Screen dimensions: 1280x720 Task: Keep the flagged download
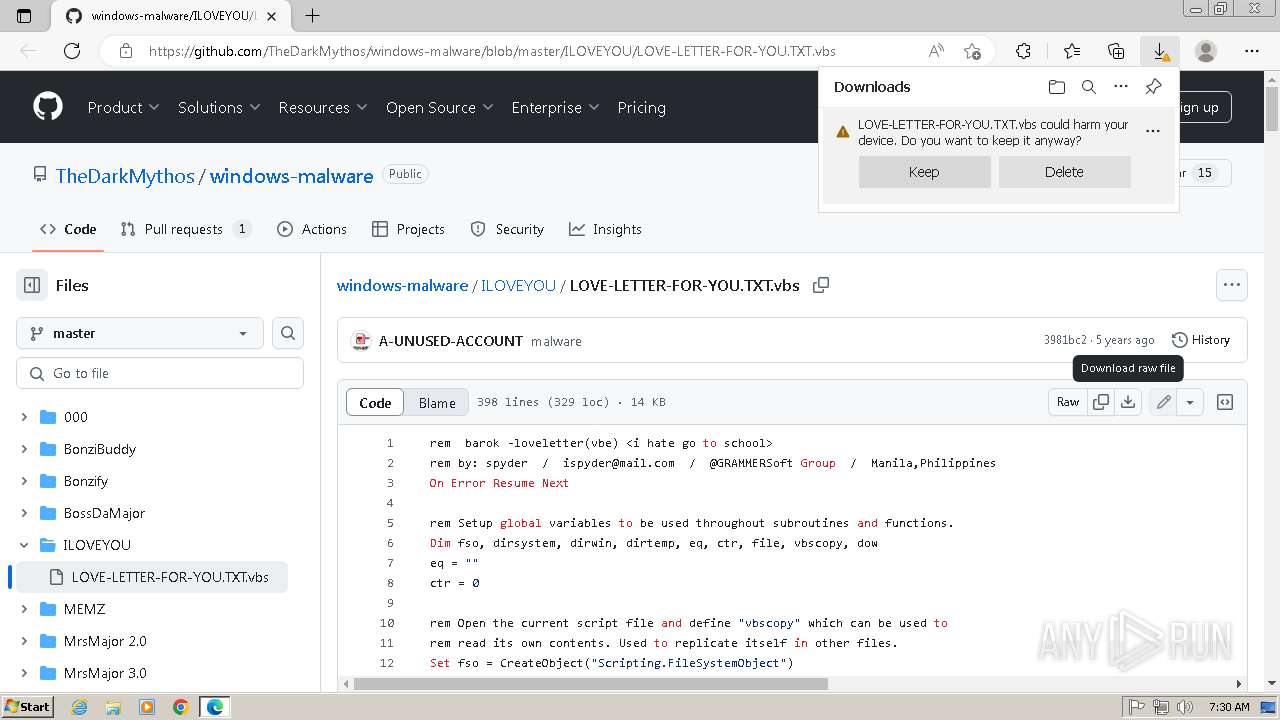(924, 172)
